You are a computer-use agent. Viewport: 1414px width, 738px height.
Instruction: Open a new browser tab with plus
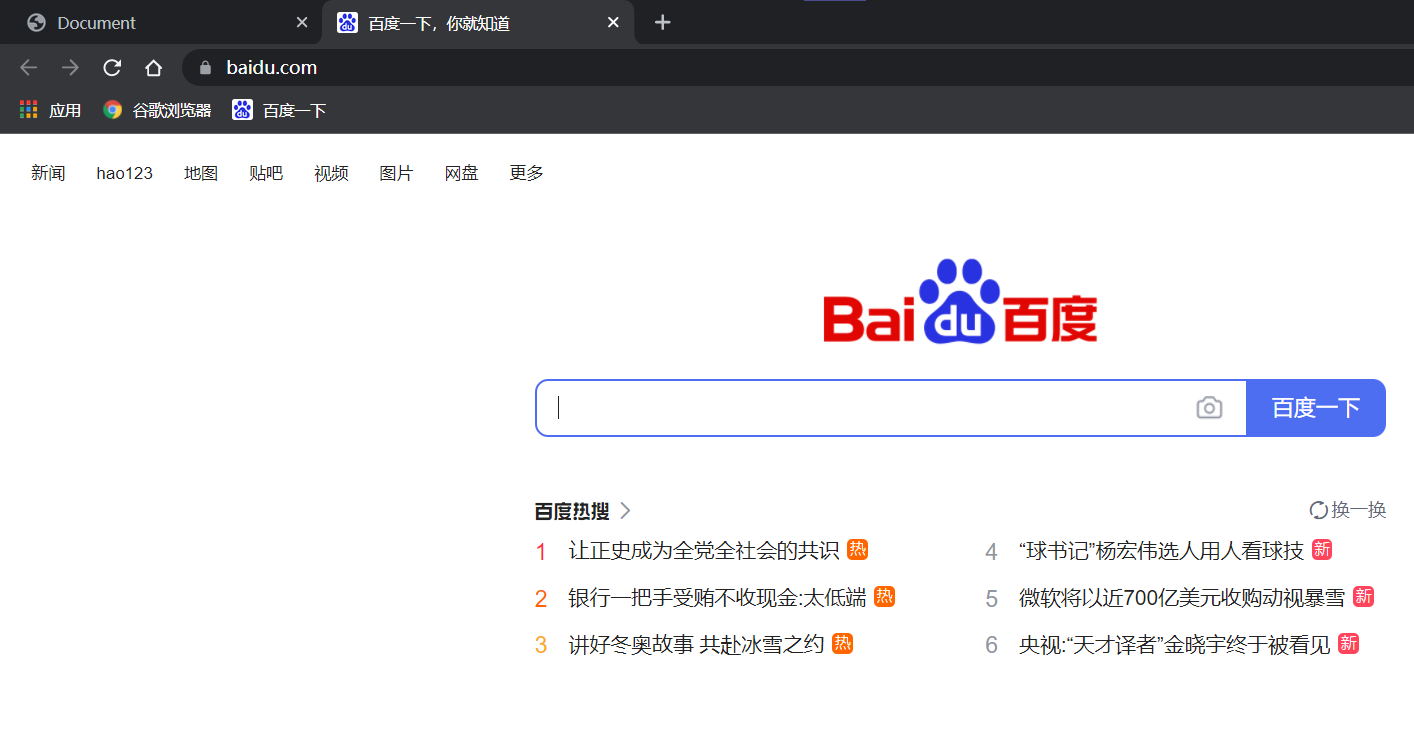tap(662, 22)
